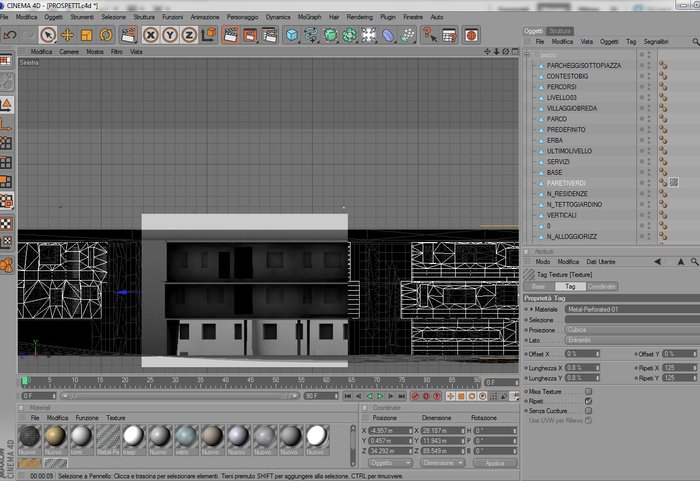Click the timeline frame 0 marker
Image resolution: width=700 pixels, height=481 pixels.
pos(25,381)
